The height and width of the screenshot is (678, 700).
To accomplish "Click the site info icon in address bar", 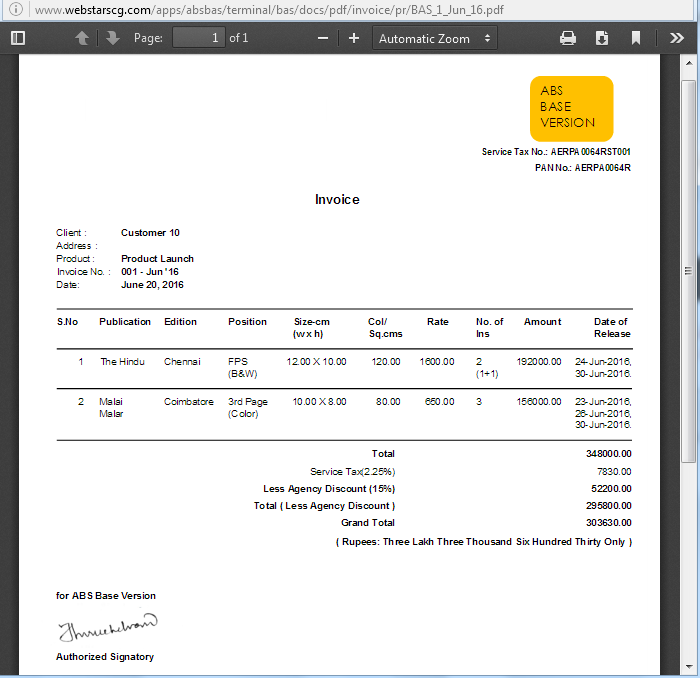I will coord(16,9).
